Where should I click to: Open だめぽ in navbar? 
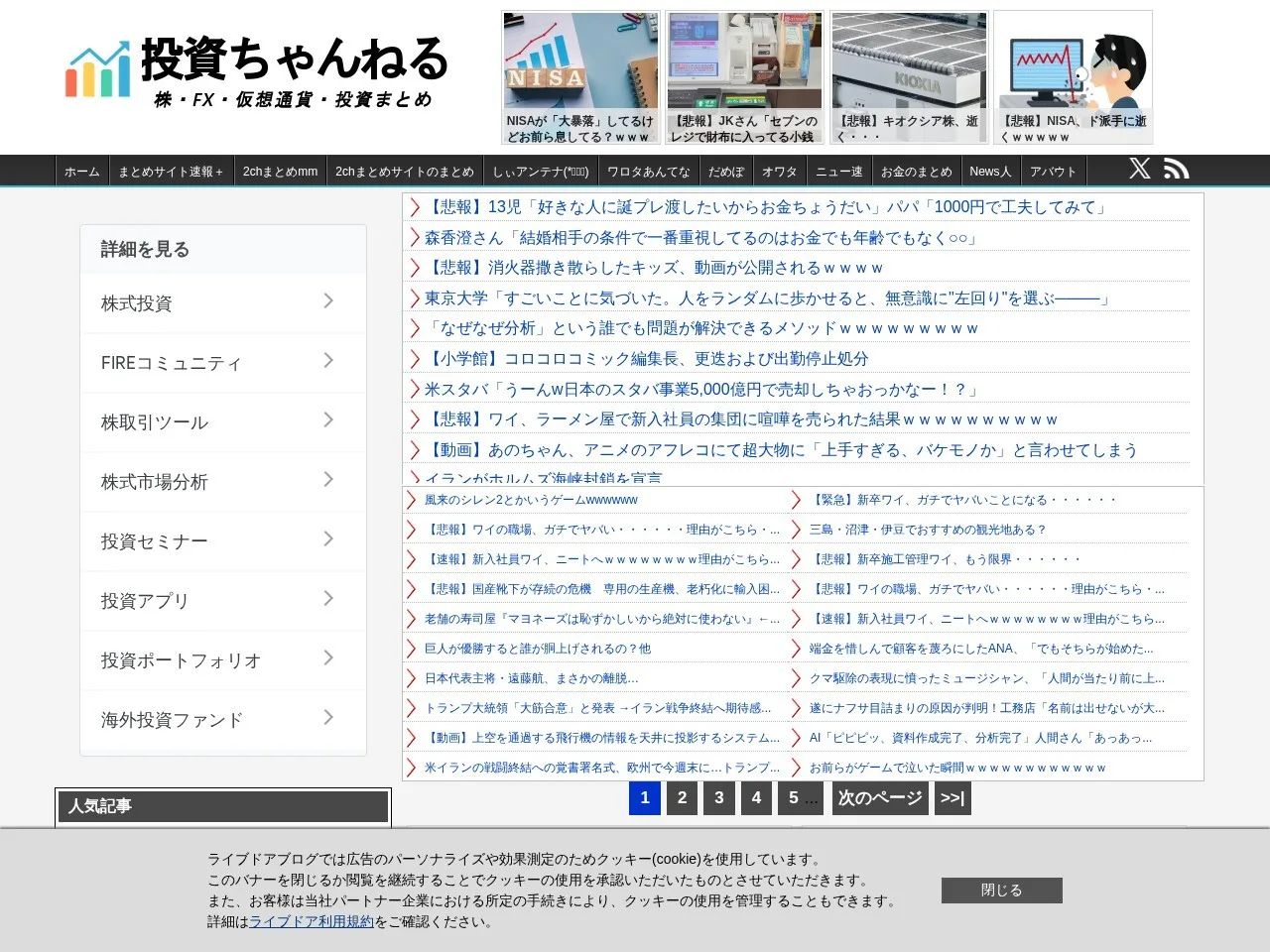point(726,172)
